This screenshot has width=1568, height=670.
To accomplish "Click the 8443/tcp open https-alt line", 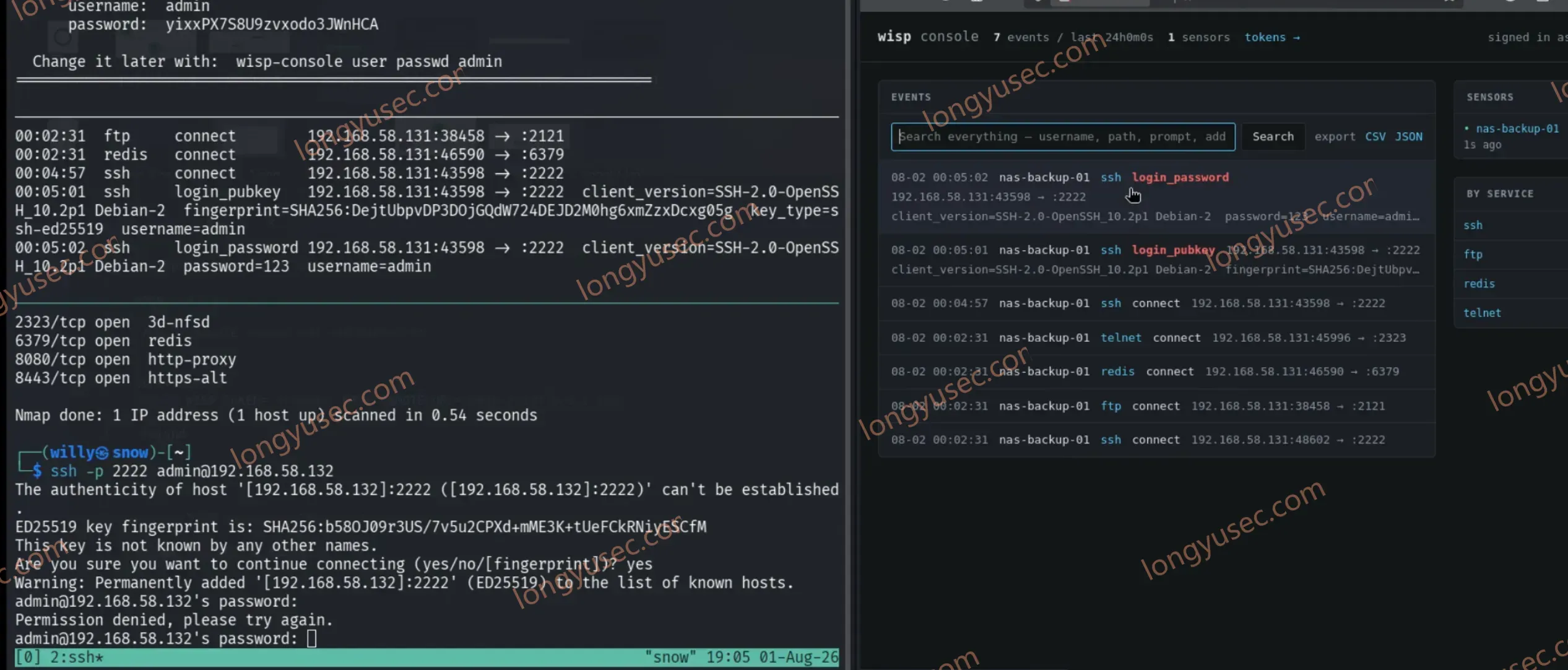I will pos(121,378).
